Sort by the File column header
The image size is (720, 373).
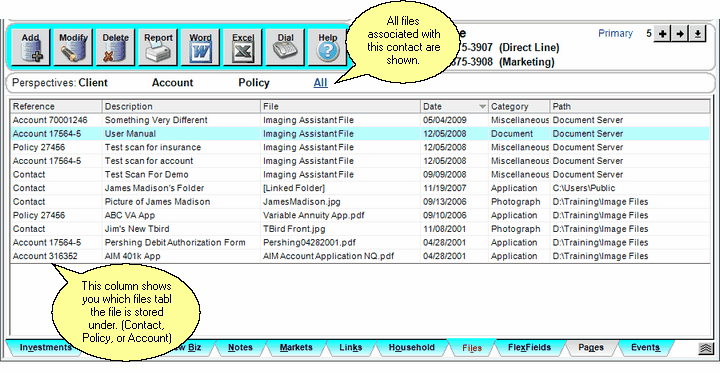(x=340, y=107)
